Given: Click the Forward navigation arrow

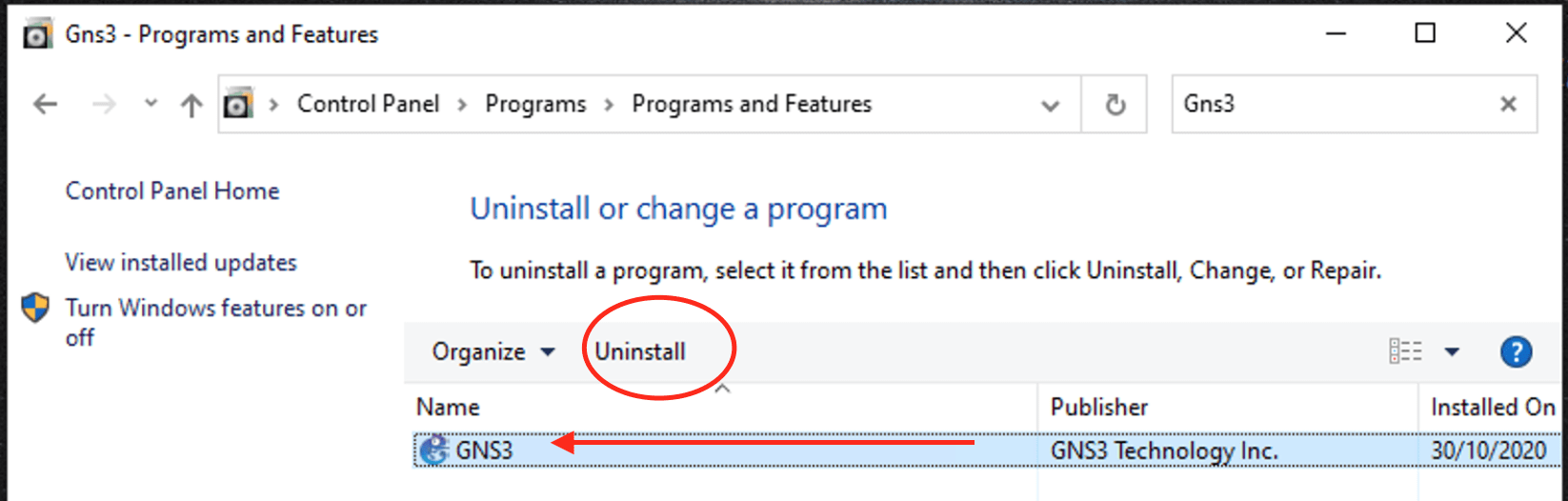Looking at the screenshot, I should tap(104, 104).
